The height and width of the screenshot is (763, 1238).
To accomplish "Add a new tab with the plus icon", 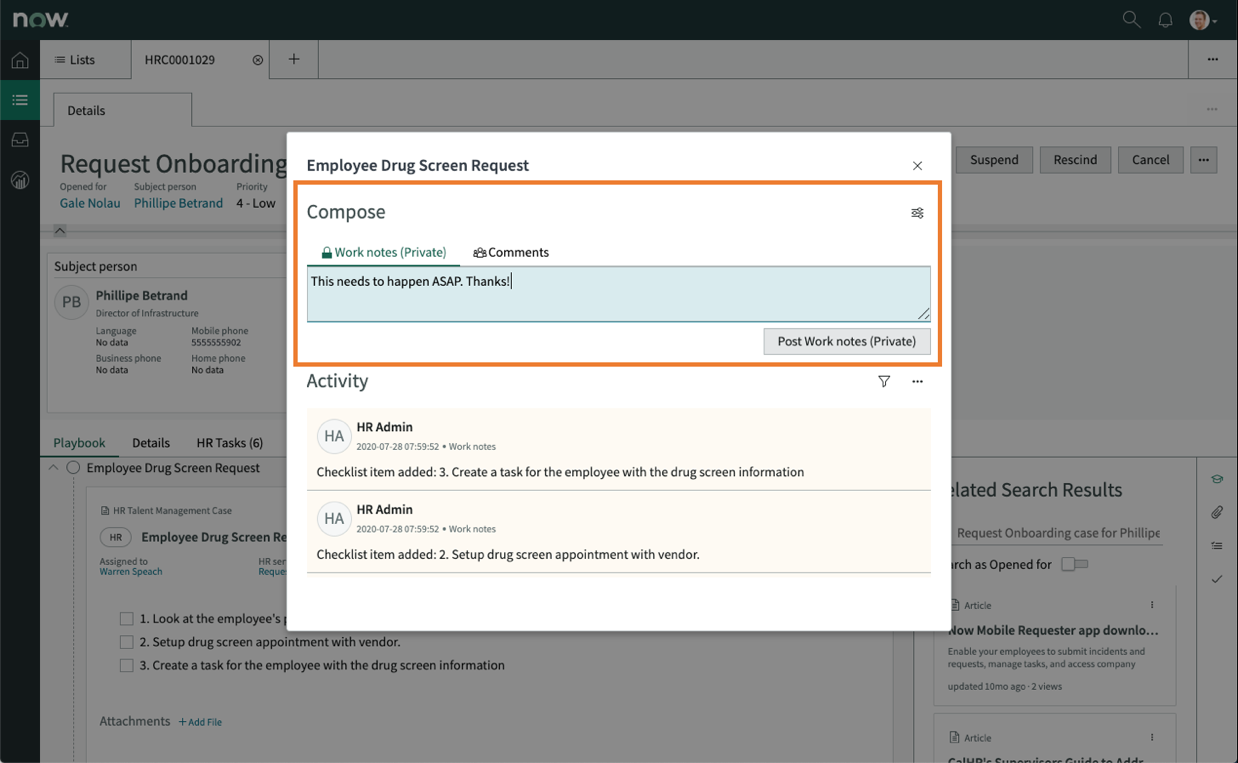I will coord(294,59).
